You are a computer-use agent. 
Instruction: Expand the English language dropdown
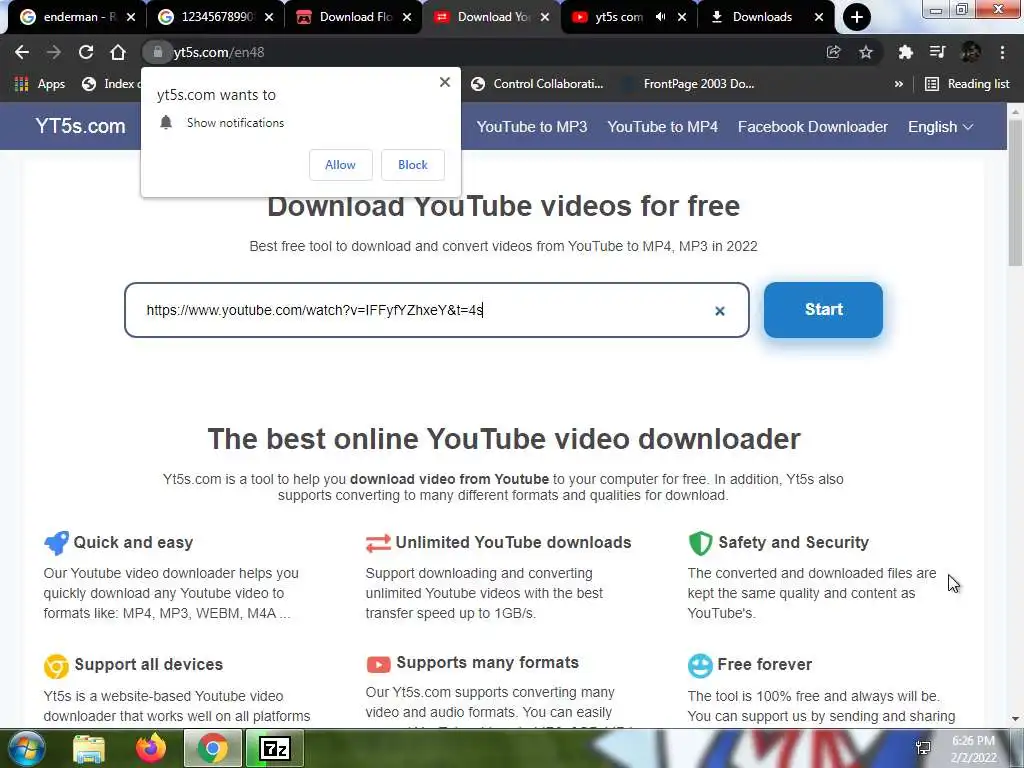coord(940,127)
